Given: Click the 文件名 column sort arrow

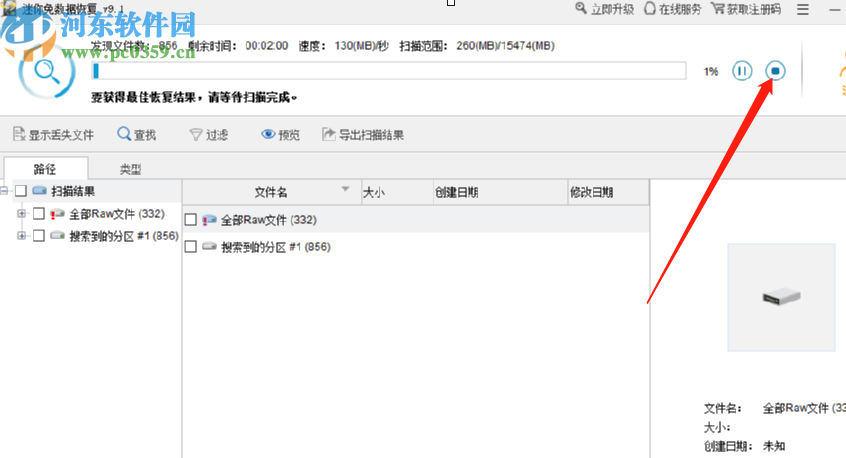Looking at the screenshot, I should click(x=345, y=189).
